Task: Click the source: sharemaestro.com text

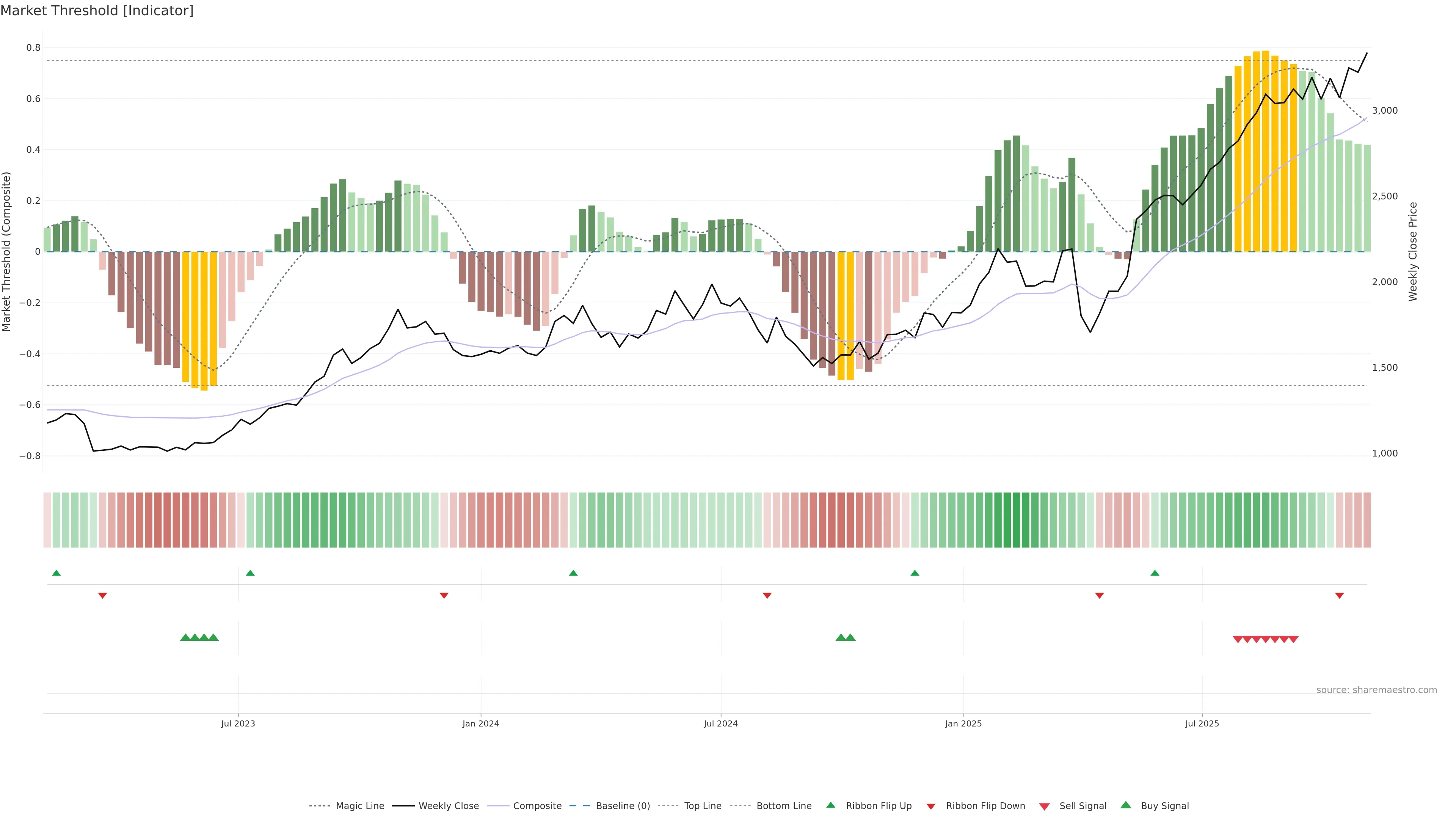Action: coord(1376,690)
